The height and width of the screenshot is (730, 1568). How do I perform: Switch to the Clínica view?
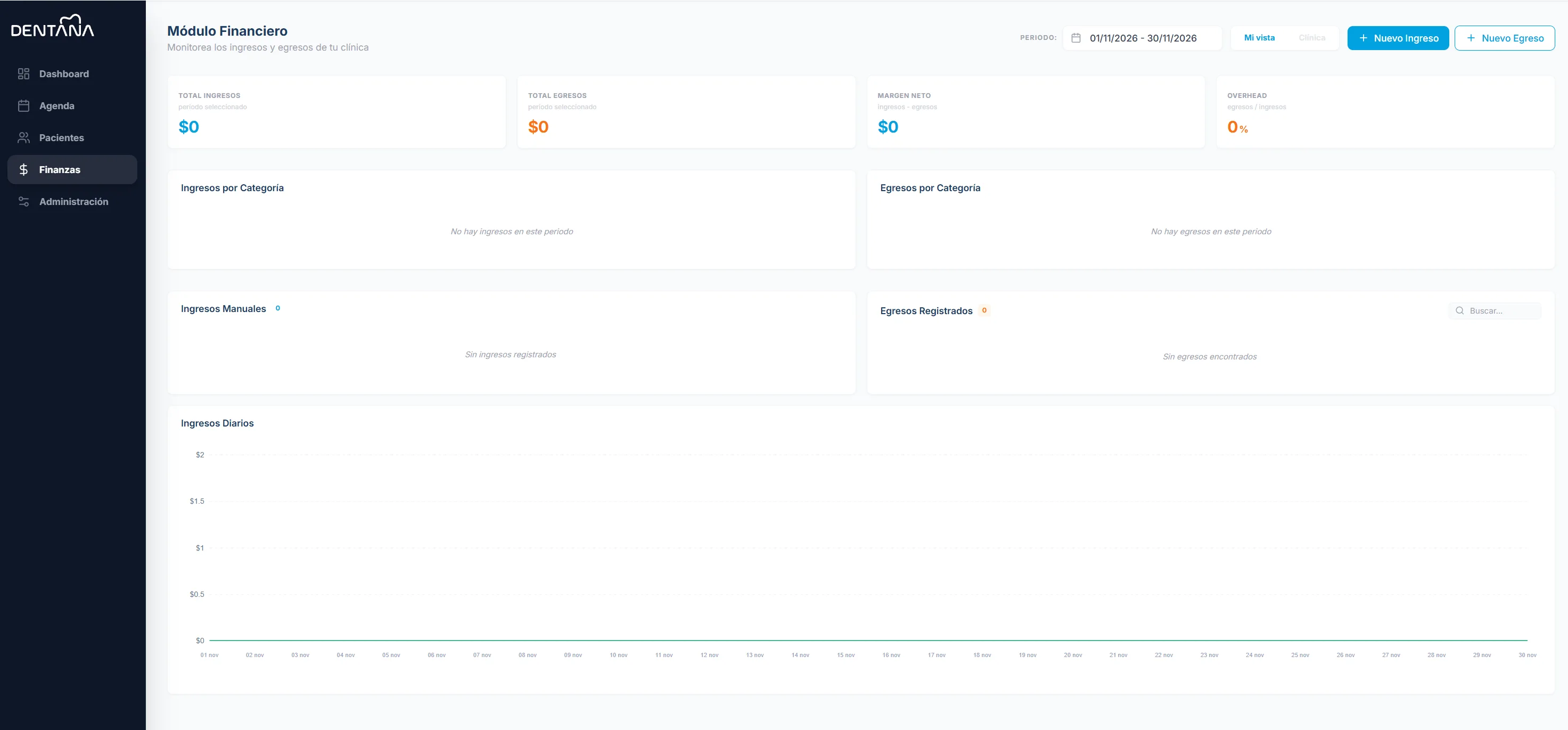[1312, 38]
